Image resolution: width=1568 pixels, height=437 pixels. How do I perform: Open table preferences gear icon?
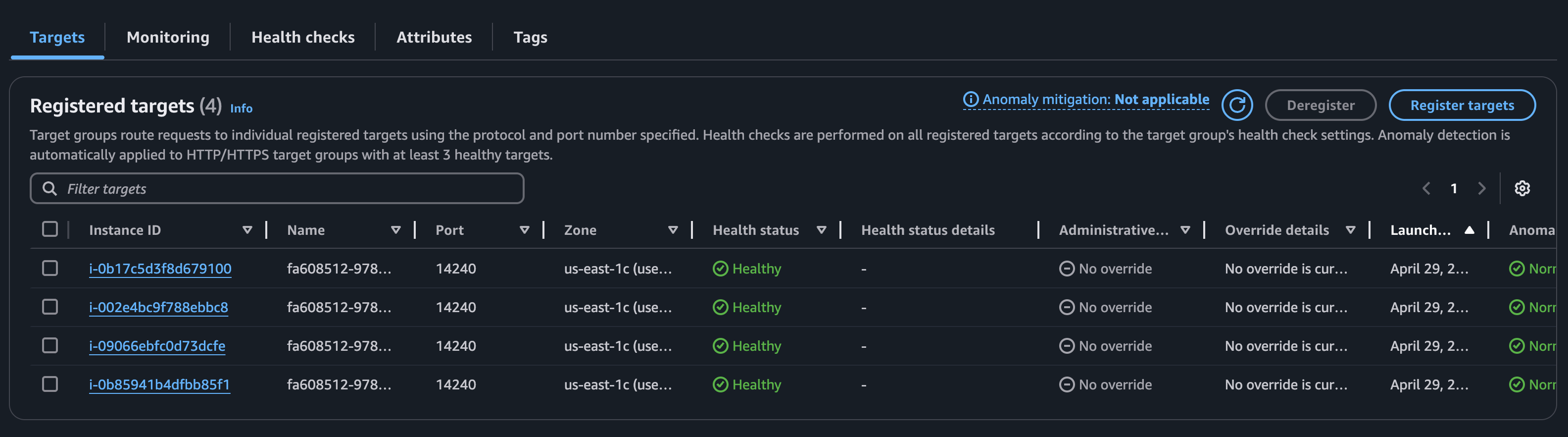coord(1522,188)
